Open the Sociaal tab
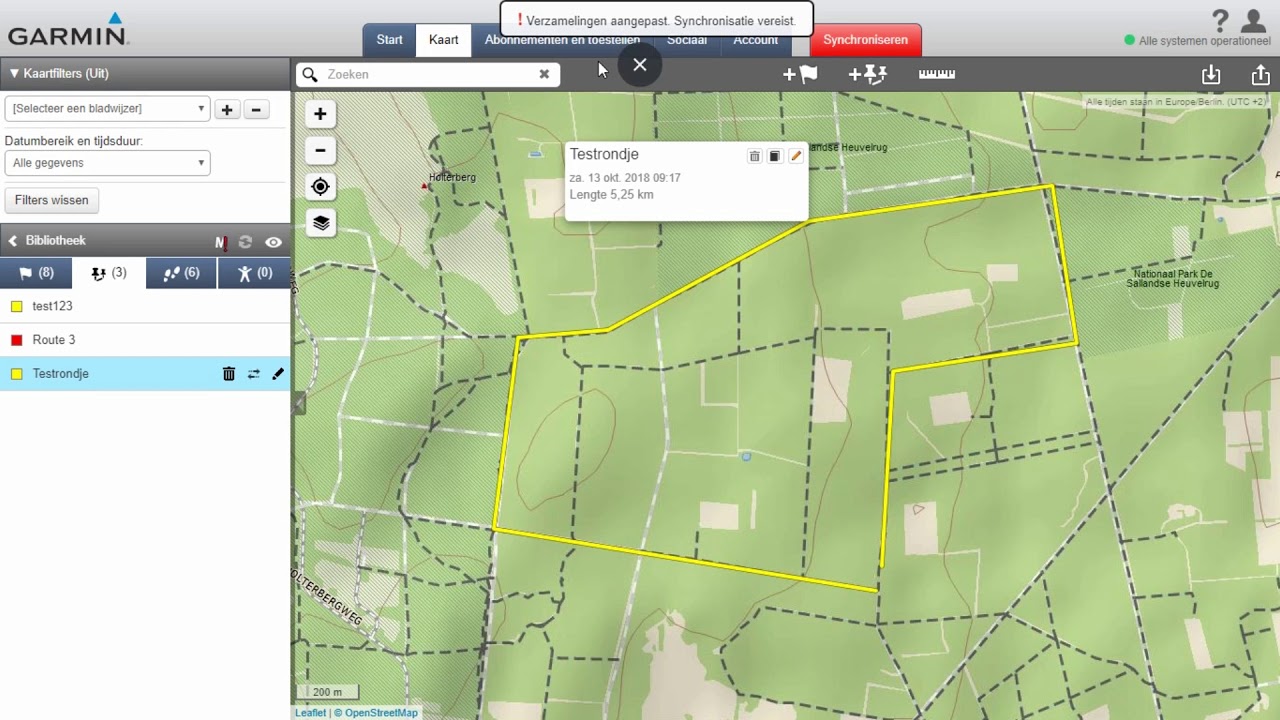1280x720 pixels. pos(686,40)
